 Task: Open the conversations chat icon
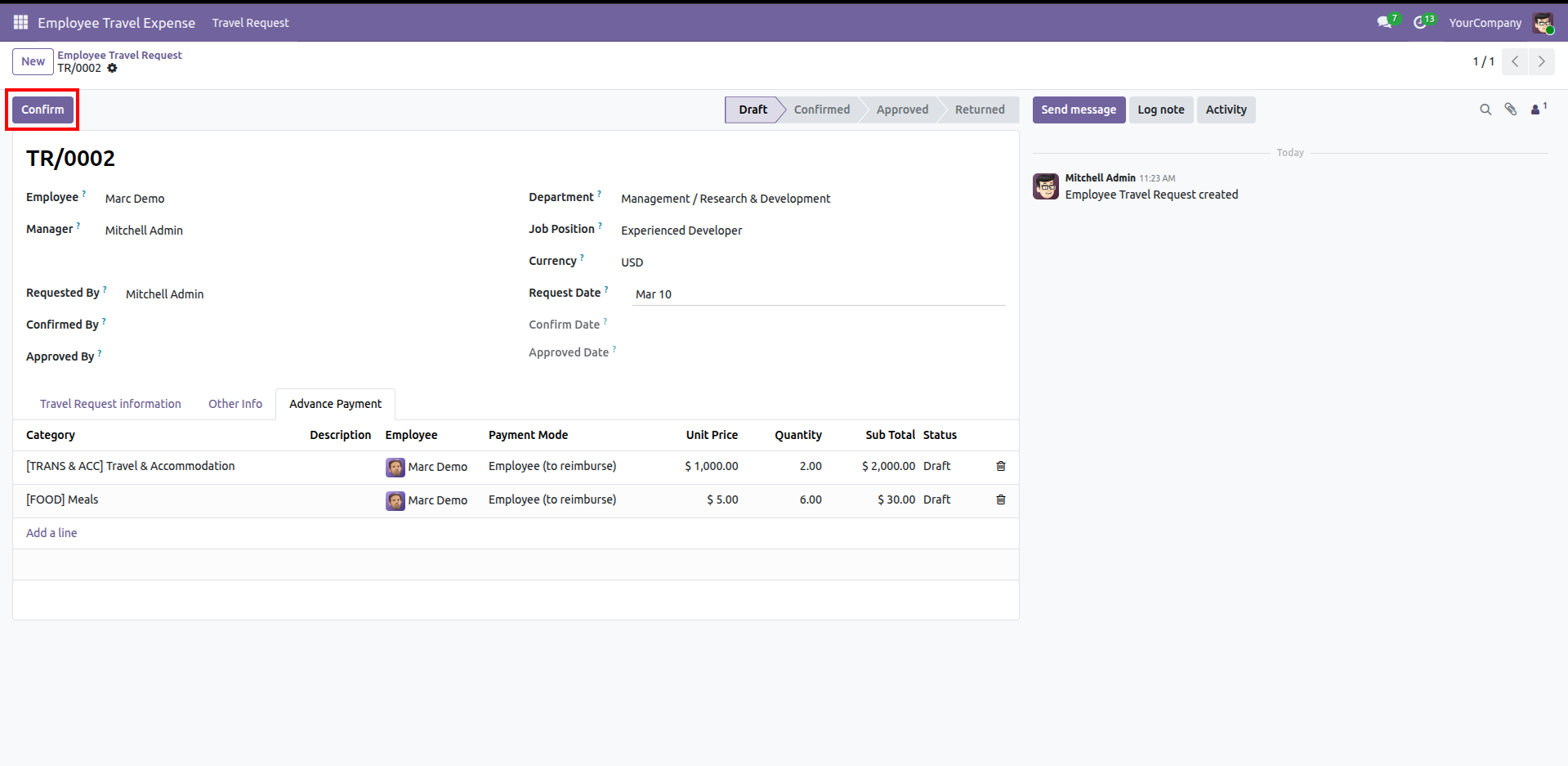coord(1385,22)
